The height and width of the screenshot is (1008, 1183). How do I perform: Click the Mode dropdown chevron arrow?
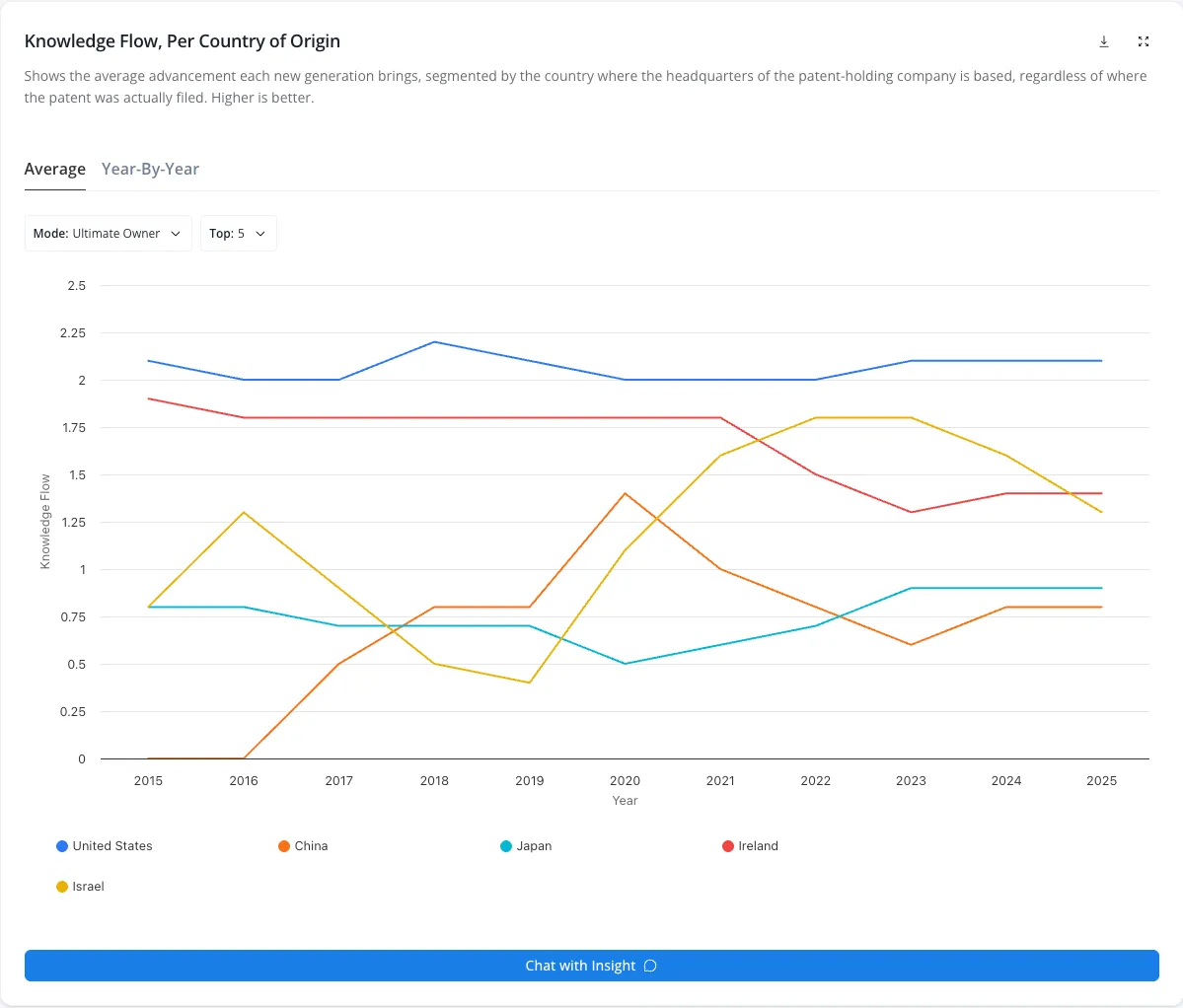pyautogui.click(x=176, y=234)
